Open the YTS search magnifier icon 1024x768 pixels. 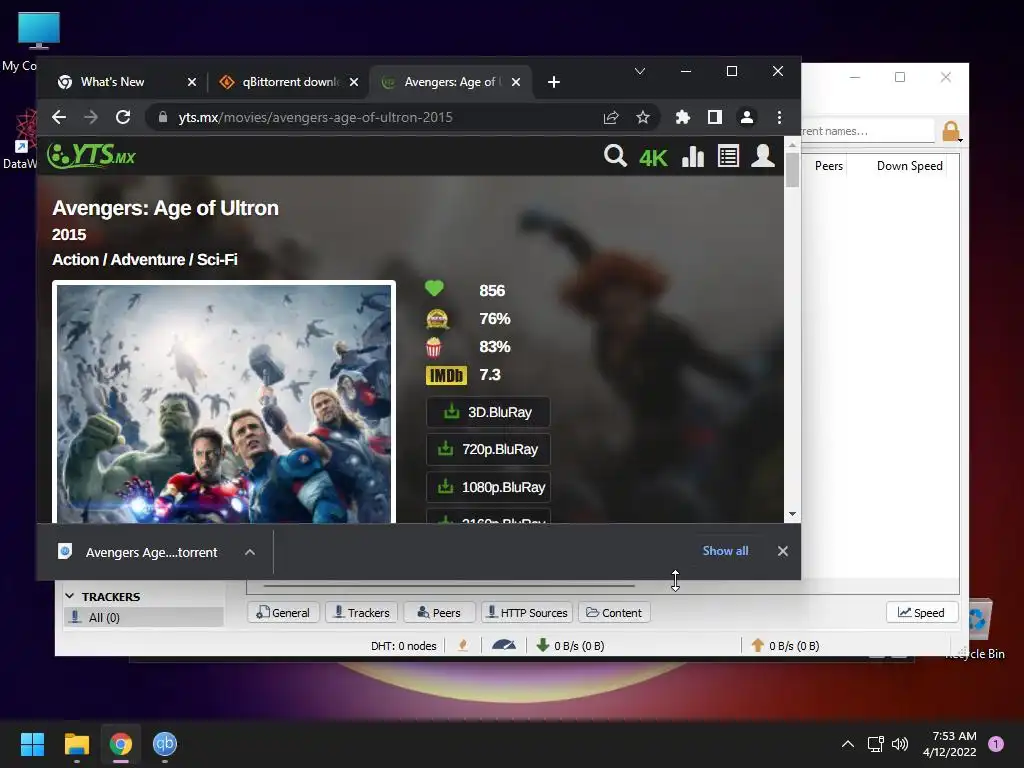tap(615, 156)
